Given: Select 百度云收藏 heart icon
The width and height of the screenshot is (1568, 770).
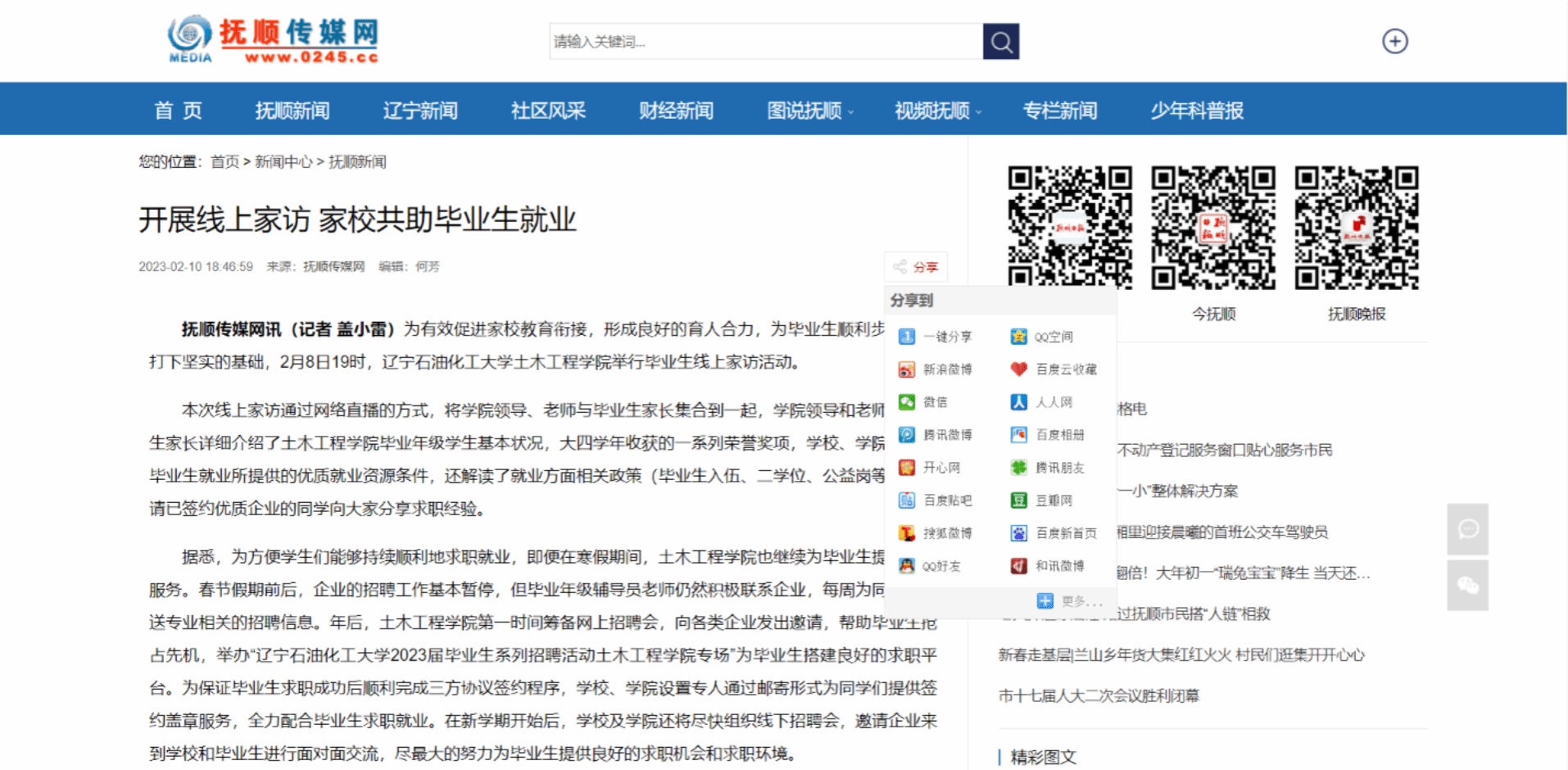Looking at the screenshot, I should pyautogui.click(x=1019, y=369).
